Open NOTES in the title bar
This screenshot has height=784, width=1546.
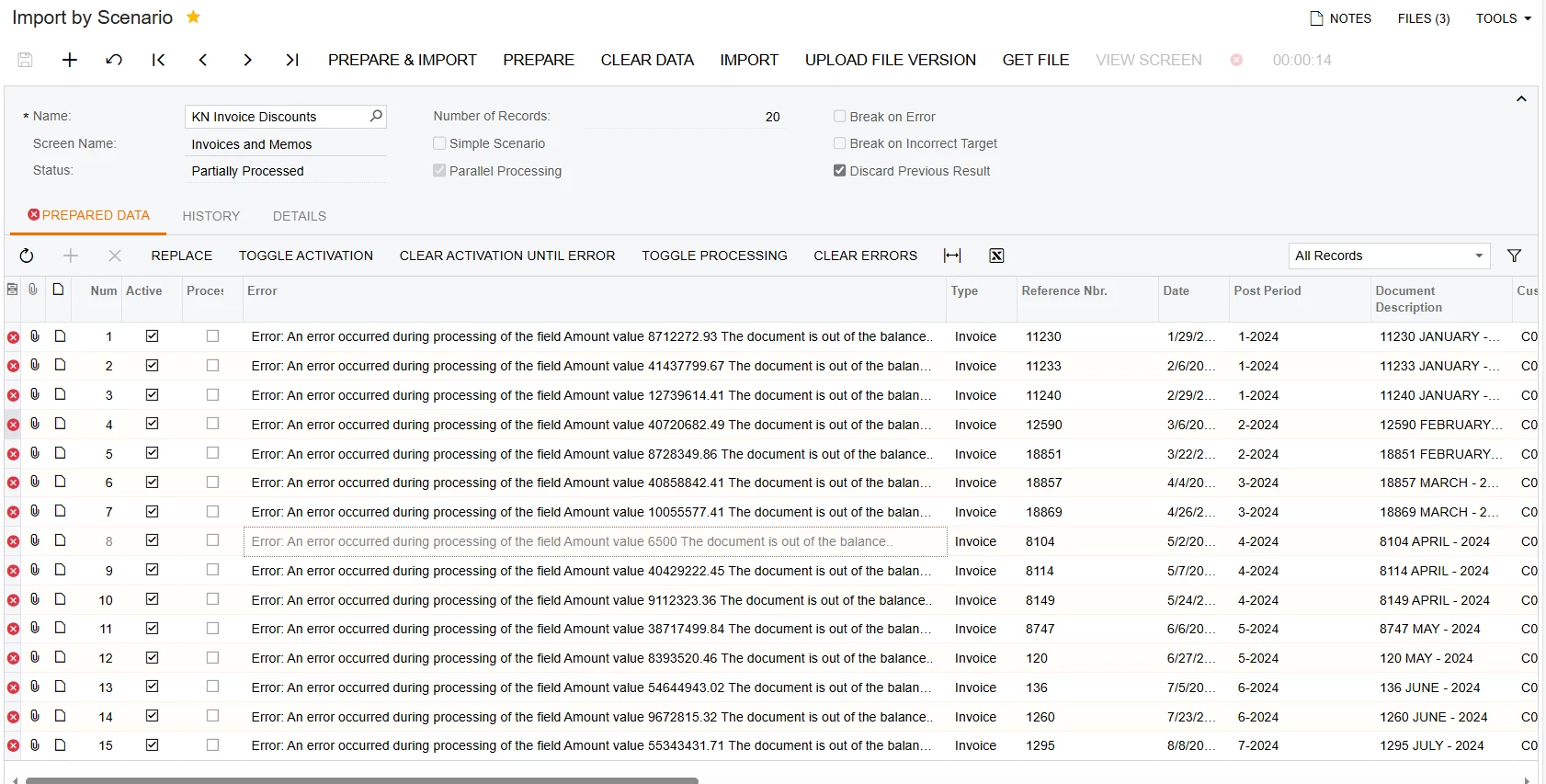1341,18
